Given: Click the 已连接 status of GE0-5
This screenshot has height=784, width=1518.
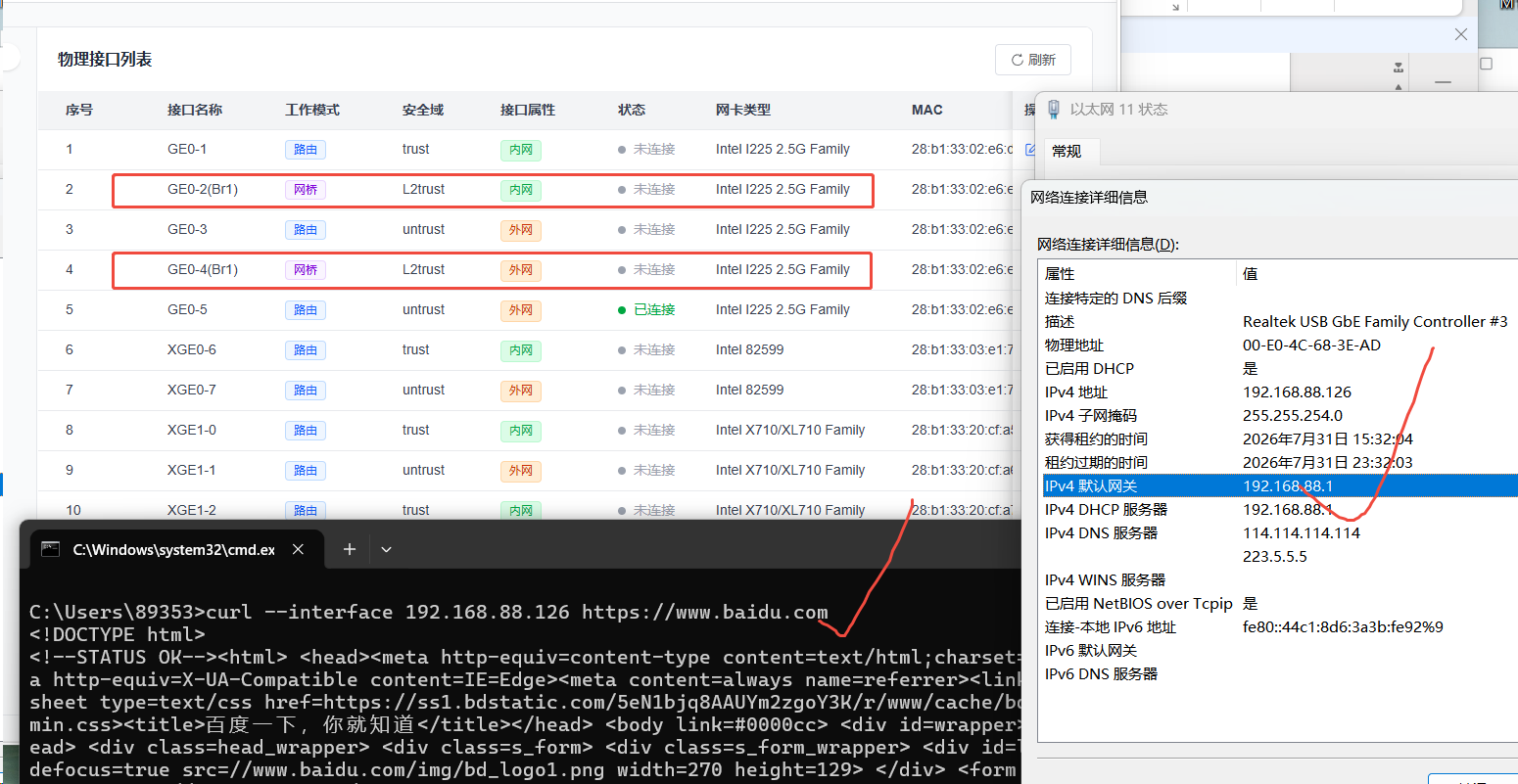Looking at the screenshot, I should 646,309.
